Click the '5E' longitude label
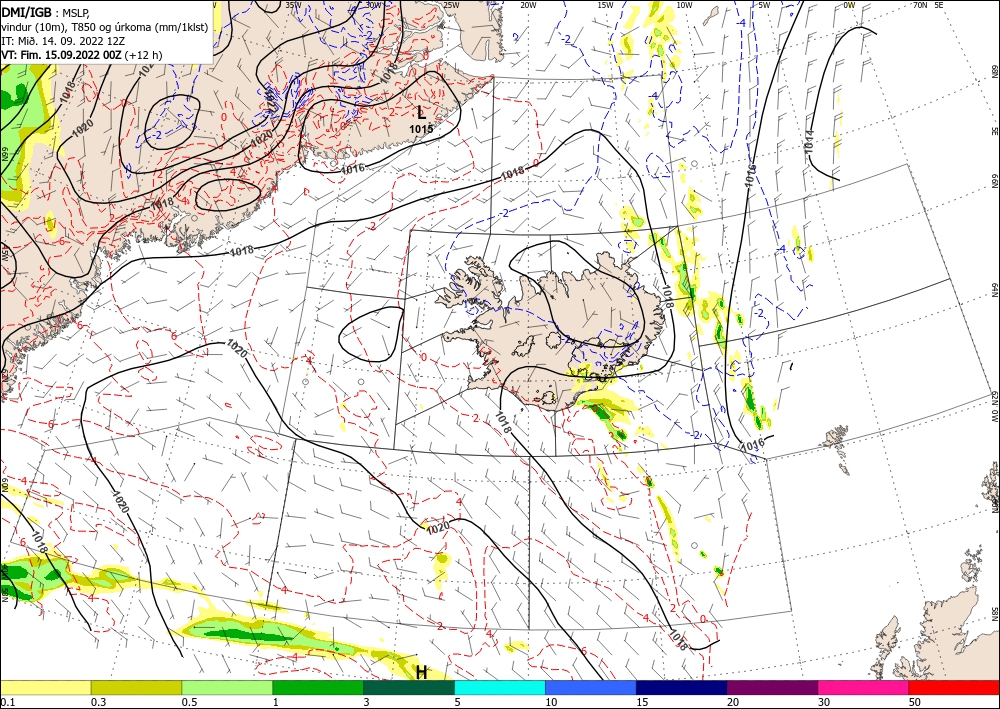 tap(939, 5)
